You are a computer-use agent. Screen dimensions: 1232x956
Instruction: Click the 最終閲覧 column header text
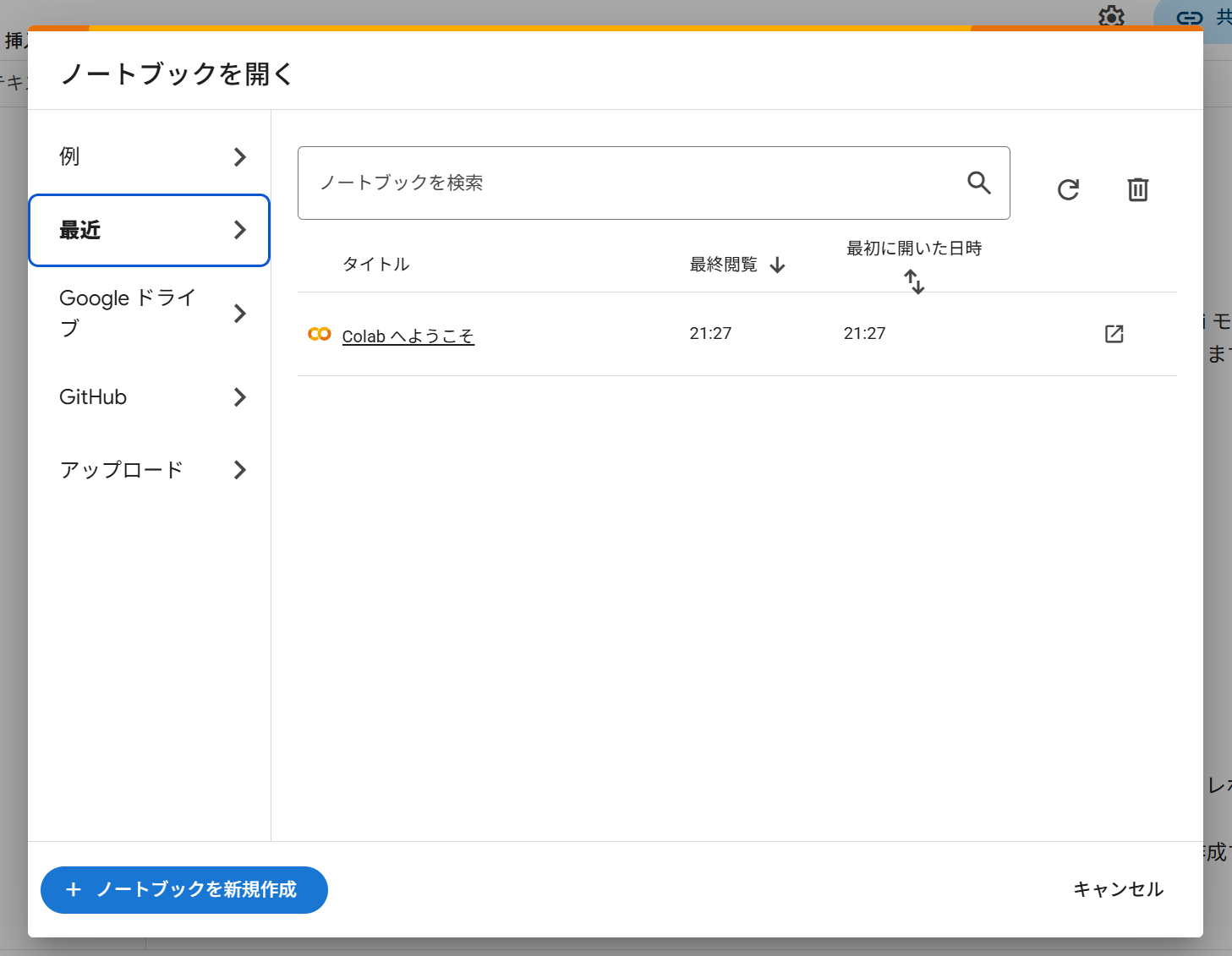coord(723,265)
